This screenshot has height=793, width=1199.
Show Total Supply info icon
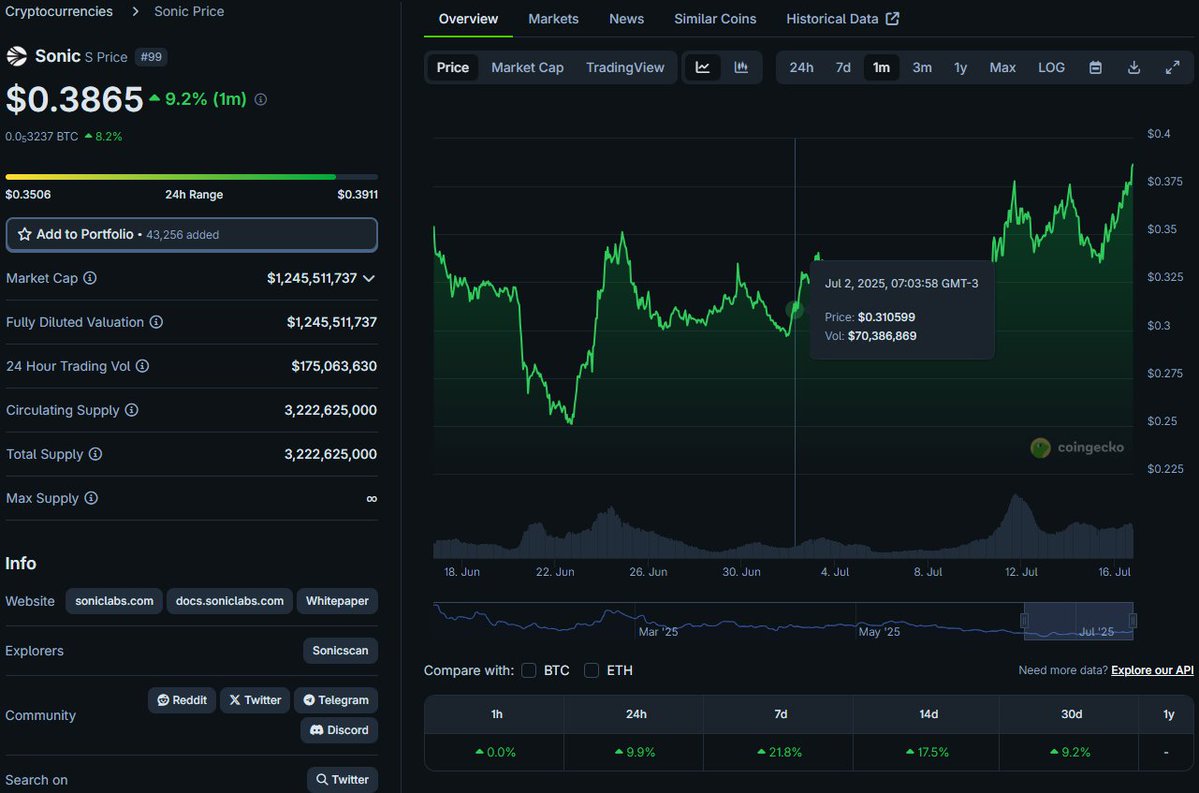tap(95, 453)
